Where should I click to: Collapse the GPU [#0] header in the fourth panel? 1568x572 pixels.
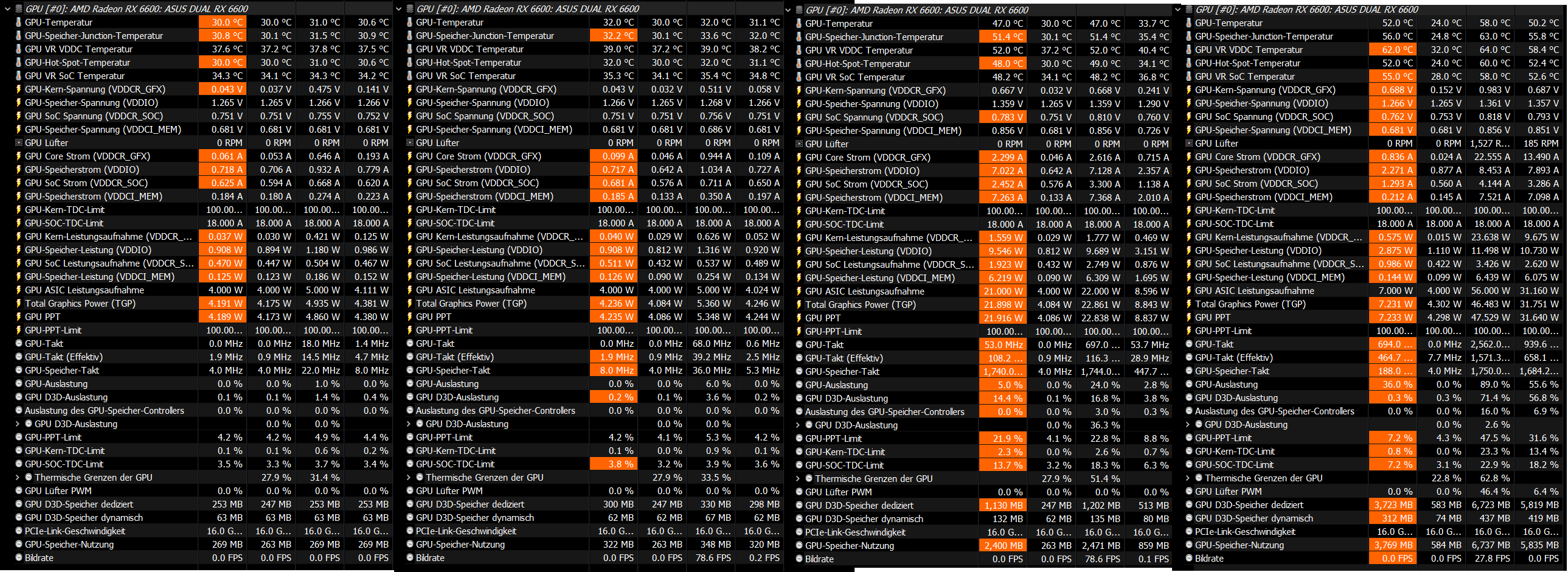tap(1178, 10)
